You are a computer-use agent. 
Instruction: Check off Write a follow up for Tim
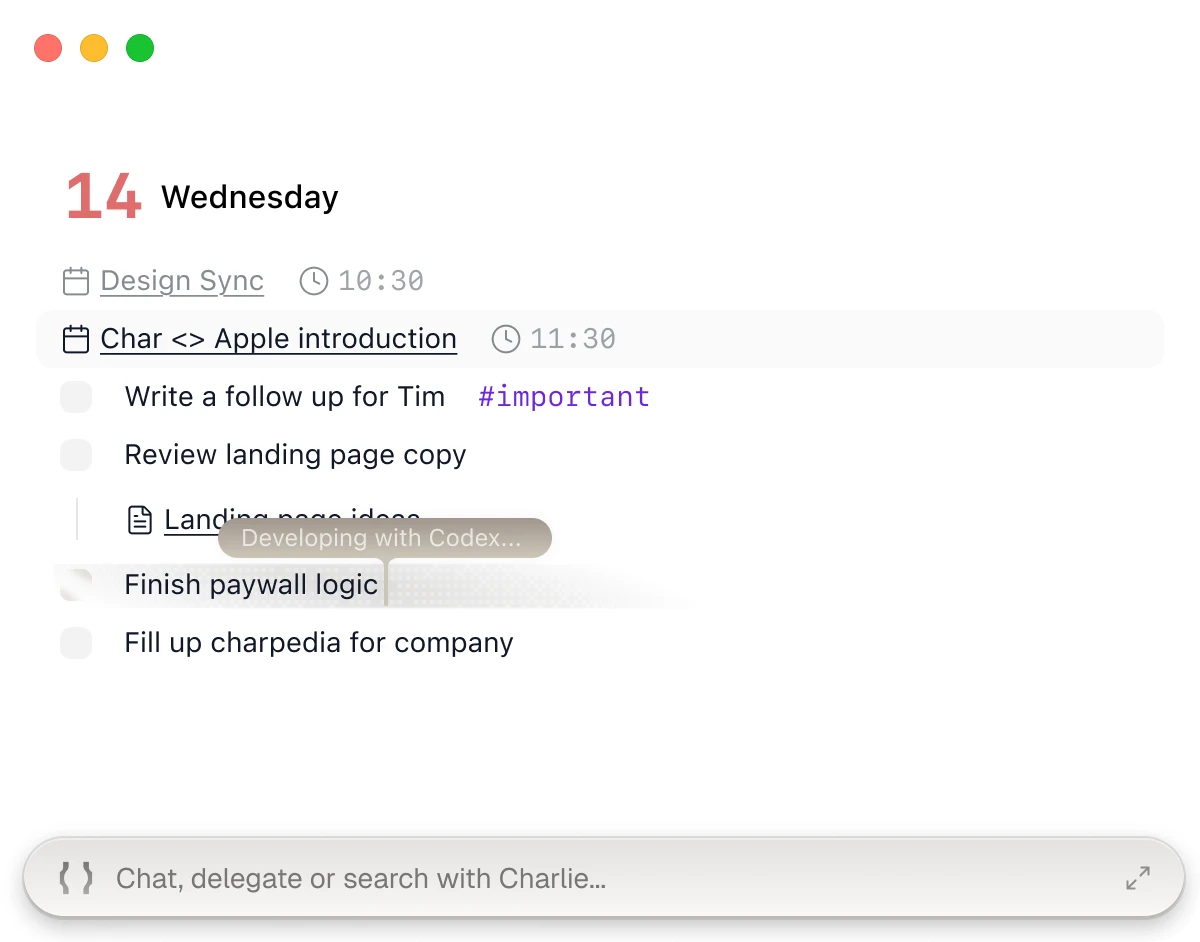coord(76,397)
